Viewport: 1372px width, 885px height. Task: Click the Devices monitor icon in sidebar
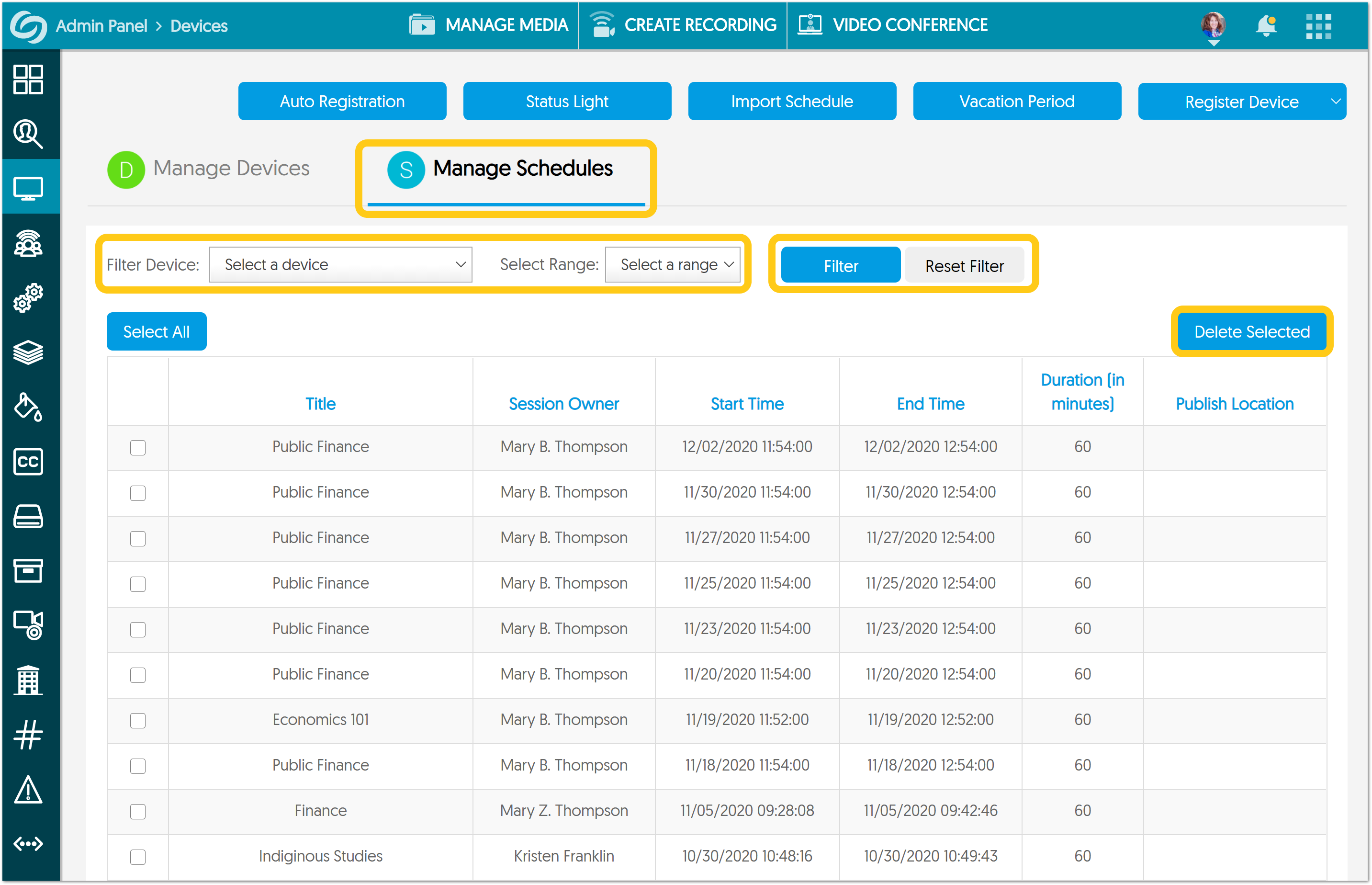[x=28, y=187]
